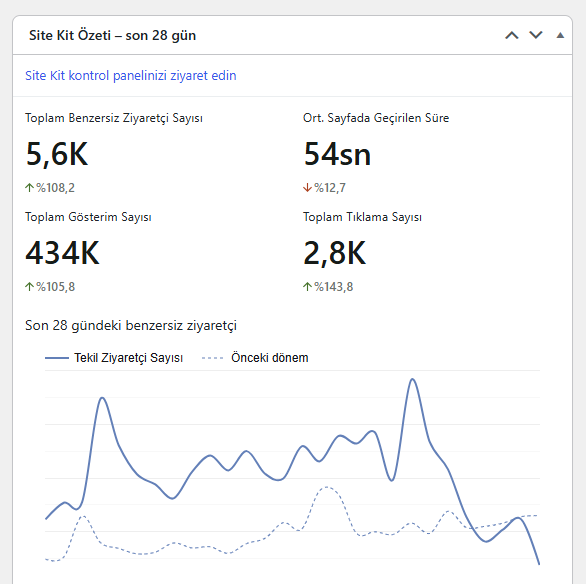Image resolution: width=586 pixels, height=584 pixels.
Task: Move the Site Kit widget down
Action: coord(536,35)
